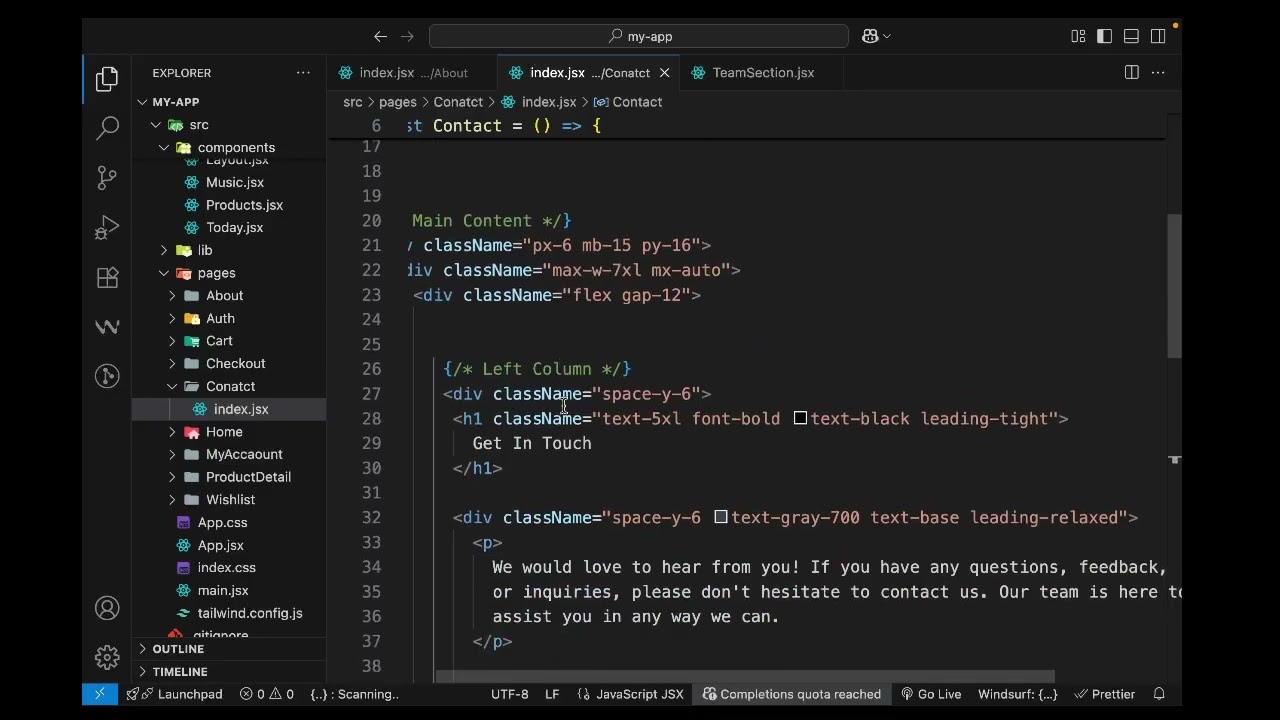
Task: Go back with the left arrow
Action: (x=380, y=36)
